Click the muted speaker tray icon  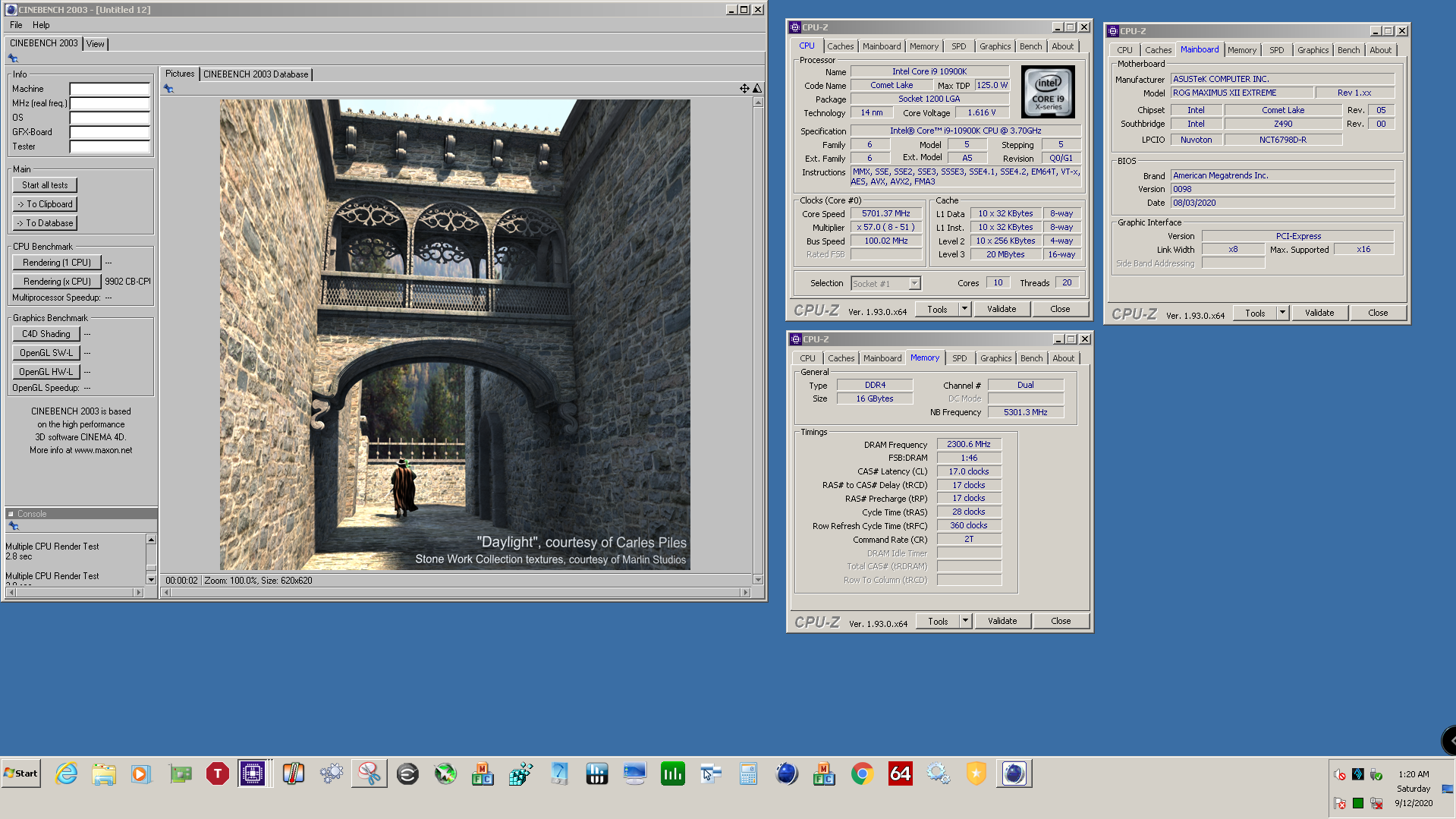(x=1340, y=774)
